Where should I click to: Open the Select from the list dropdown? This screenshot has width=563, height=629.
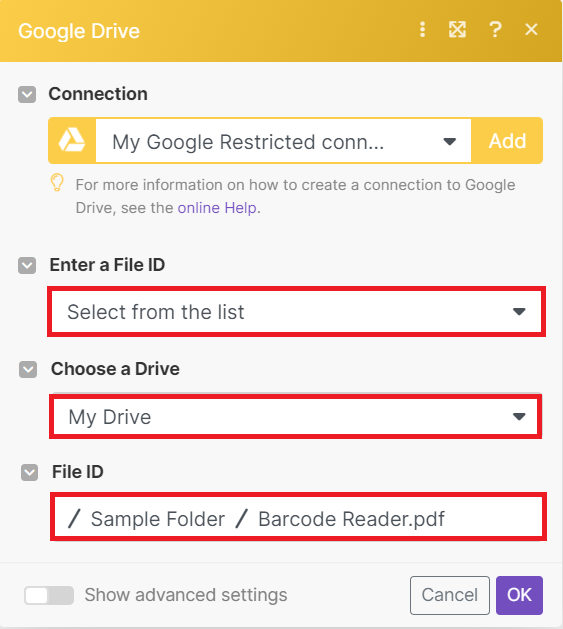[297, 312]
